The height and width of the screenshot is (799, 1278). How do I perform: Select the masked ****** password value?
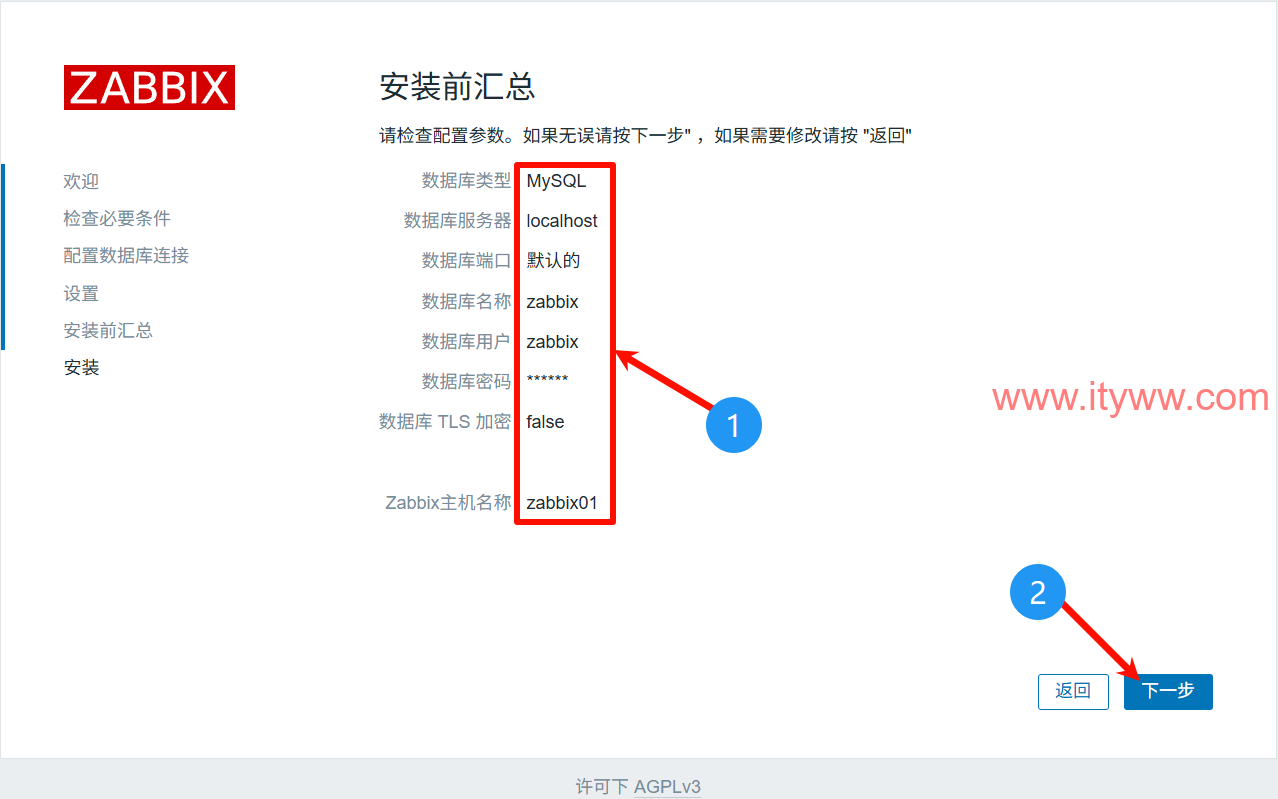pyautogui.click(x=547, y=380)
